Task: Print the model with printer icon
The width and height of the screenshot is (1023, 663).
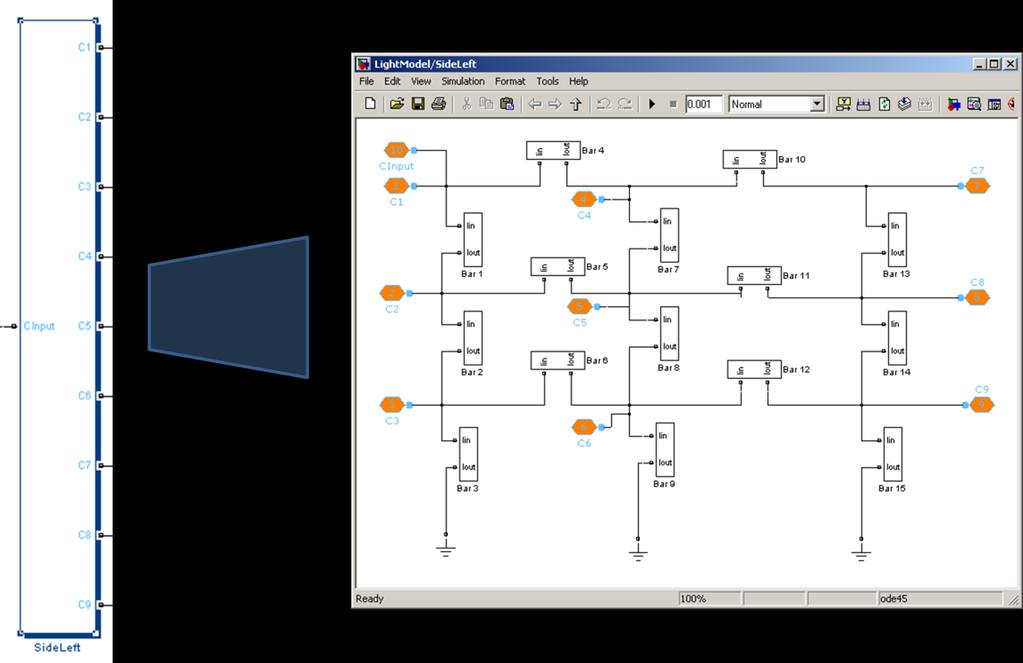Action: coord(438,104)
